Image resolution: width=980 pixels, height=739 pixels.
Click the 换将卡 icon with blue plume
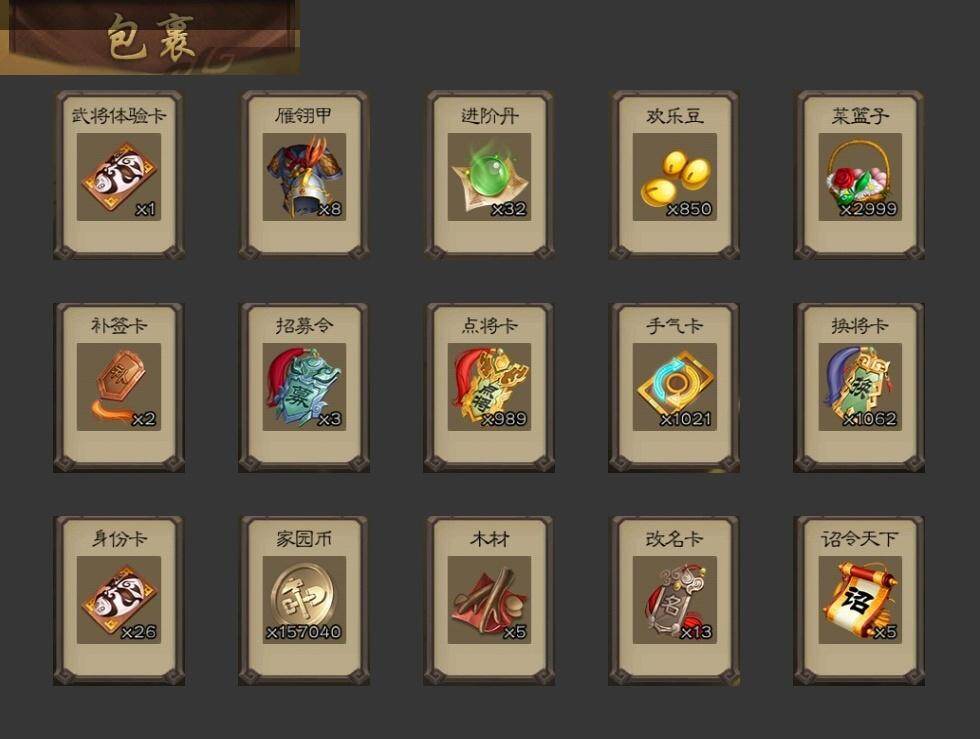pos(860,387)
